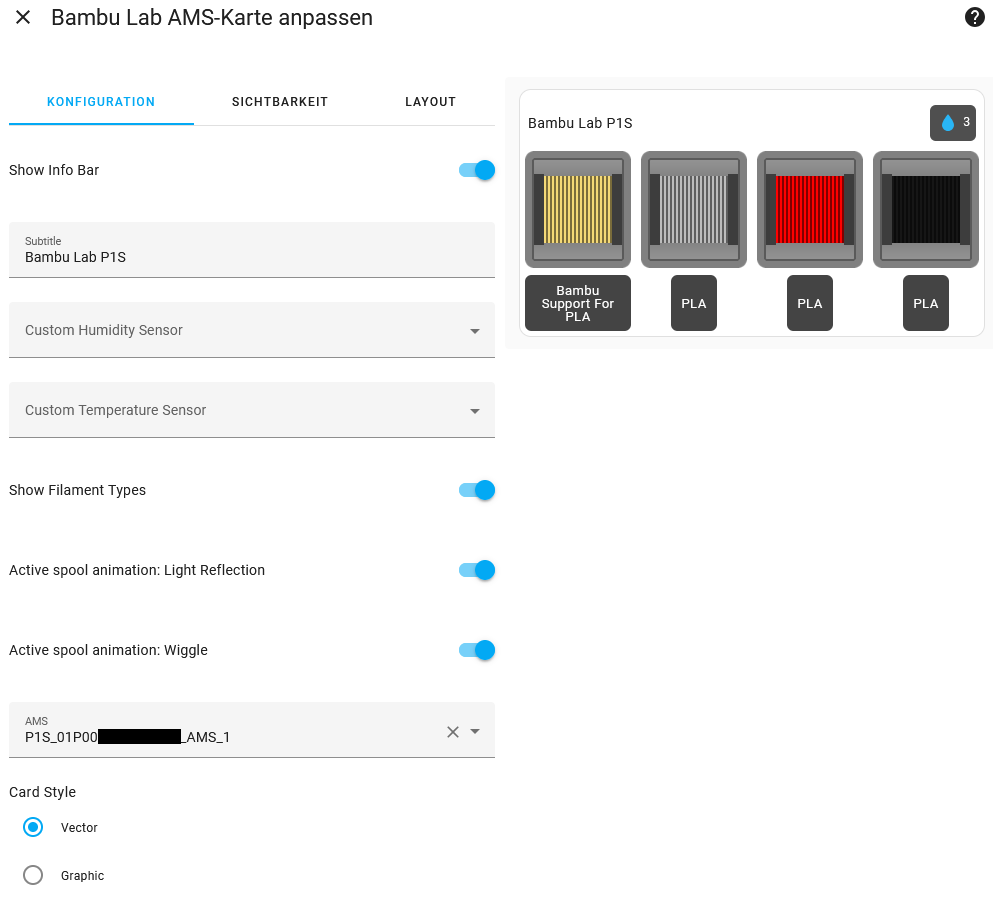Switch to the Sichtbarkeit tab

280,102
